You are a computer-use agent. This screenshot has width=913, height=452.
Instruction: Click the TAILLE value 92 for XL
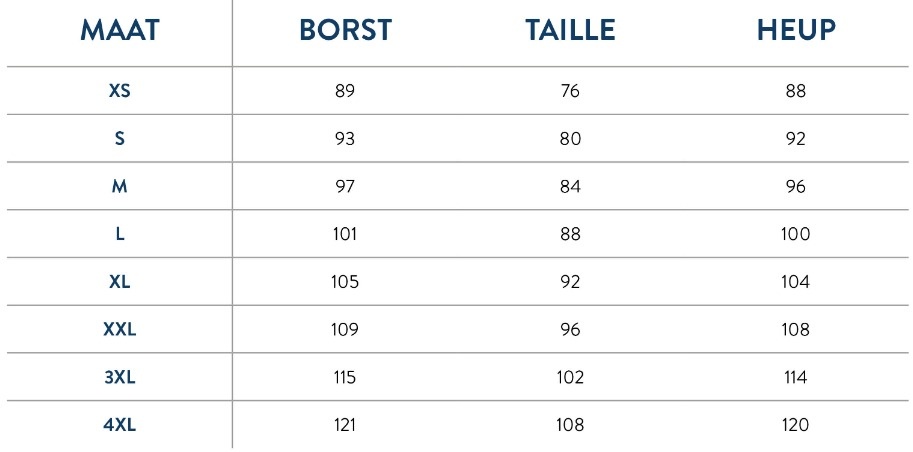[x=570, y=282]
